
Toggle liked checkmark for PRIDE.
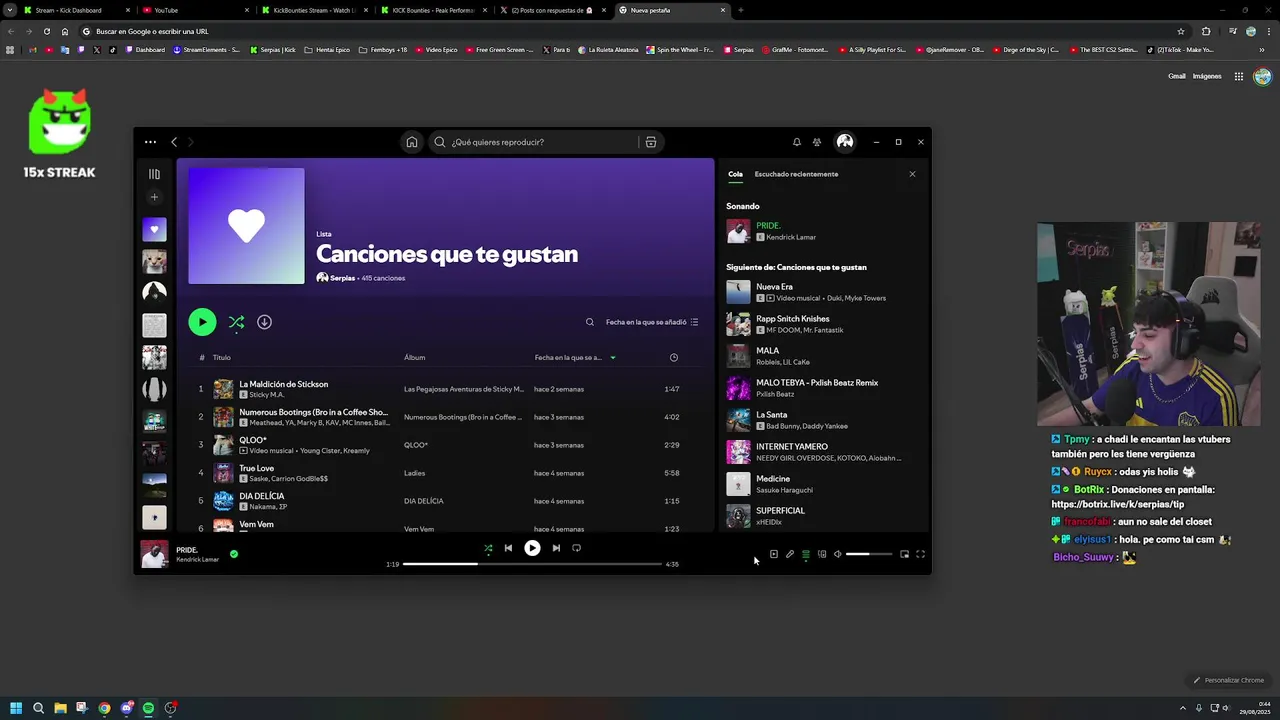click(234, 553)
